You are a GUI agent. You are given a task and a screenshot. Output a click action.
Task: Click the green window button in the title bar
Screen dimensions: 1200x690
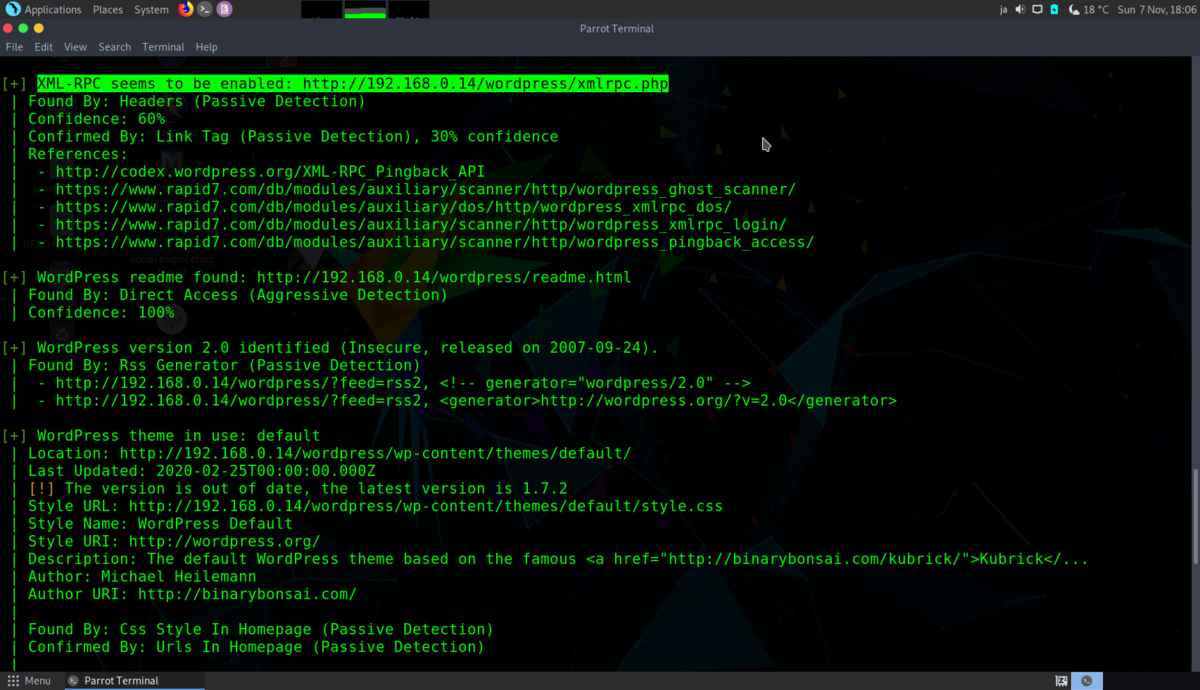[24, 29]
